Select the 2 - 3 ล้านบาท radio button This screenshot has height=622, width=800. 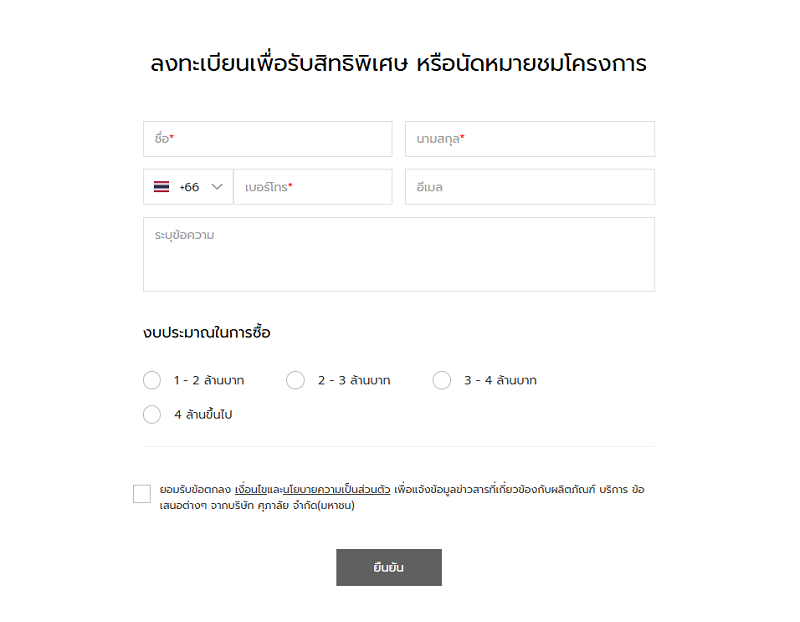295,380
